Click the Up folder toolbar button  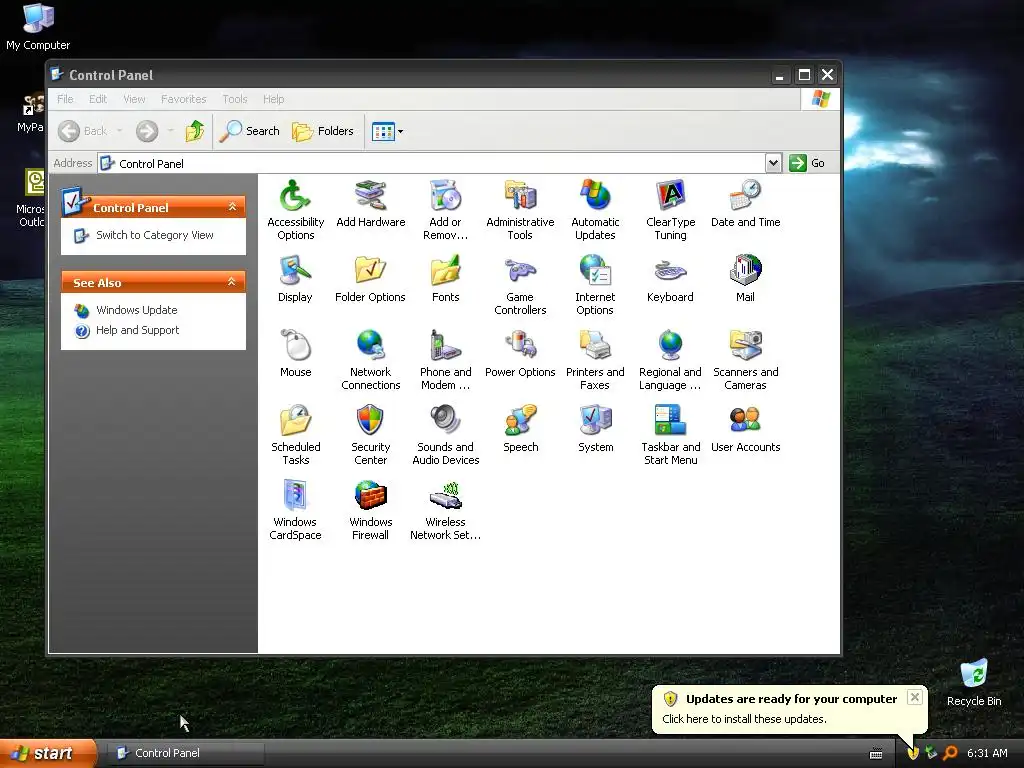coord(195,131)
